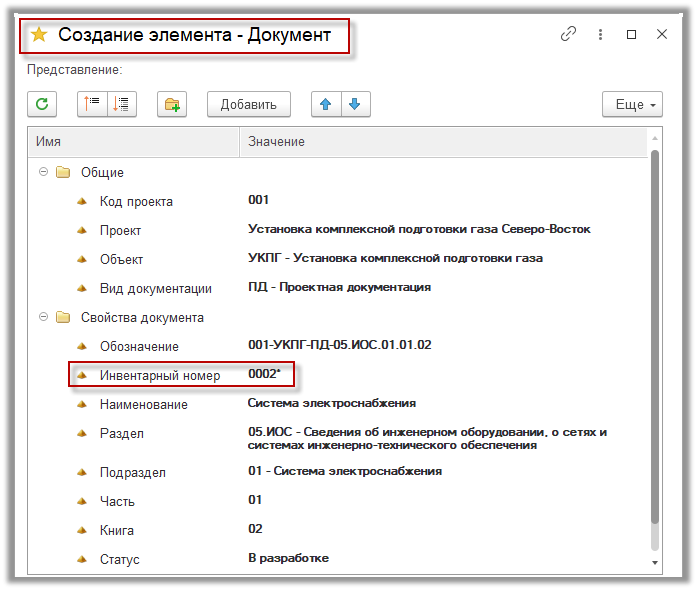Click the scrollbar up arrow

click(x=655, y=138)
